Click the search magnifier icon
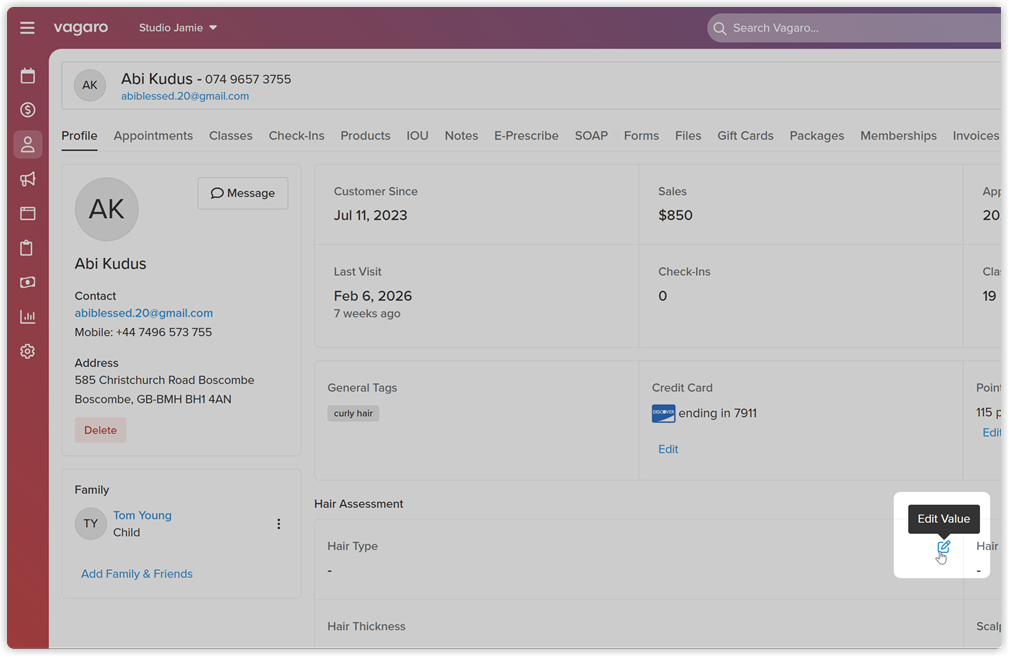The image size is (1009, 657). click(719, 28)
